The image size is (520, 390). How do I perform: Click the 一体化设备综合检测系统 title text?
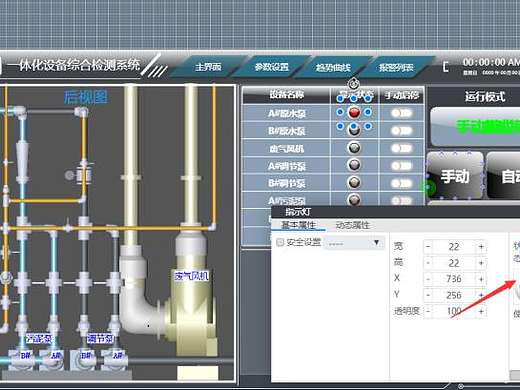(74, 65)
